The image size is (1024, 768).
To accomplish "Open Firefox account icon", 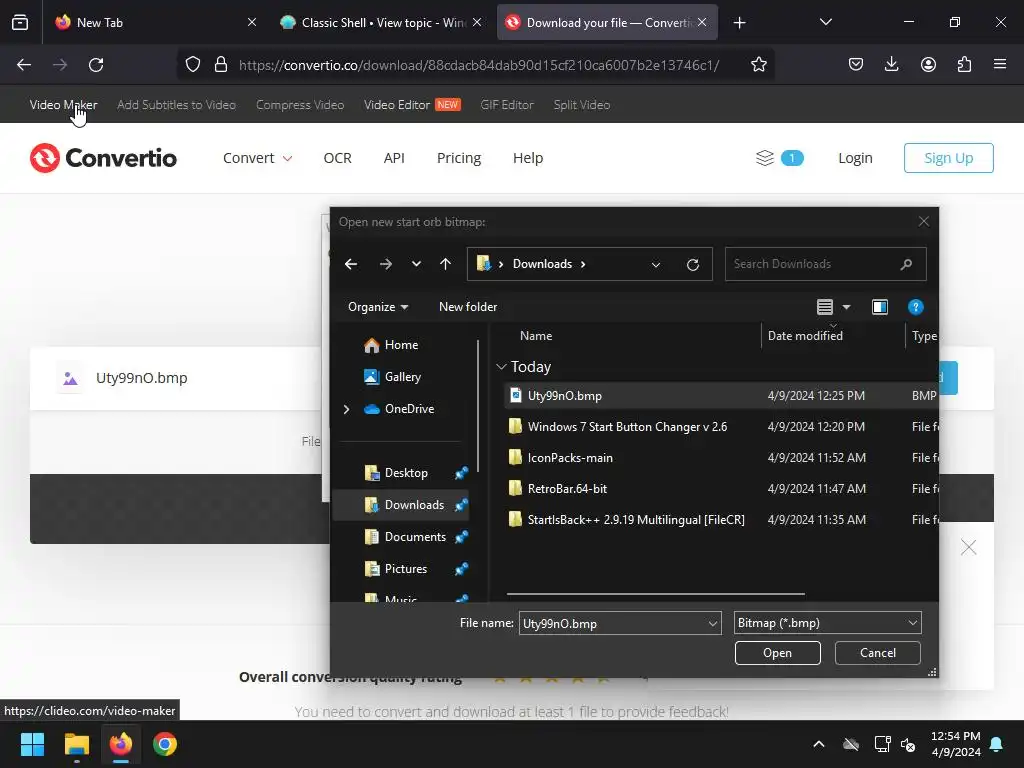I will tap(928, 64).
